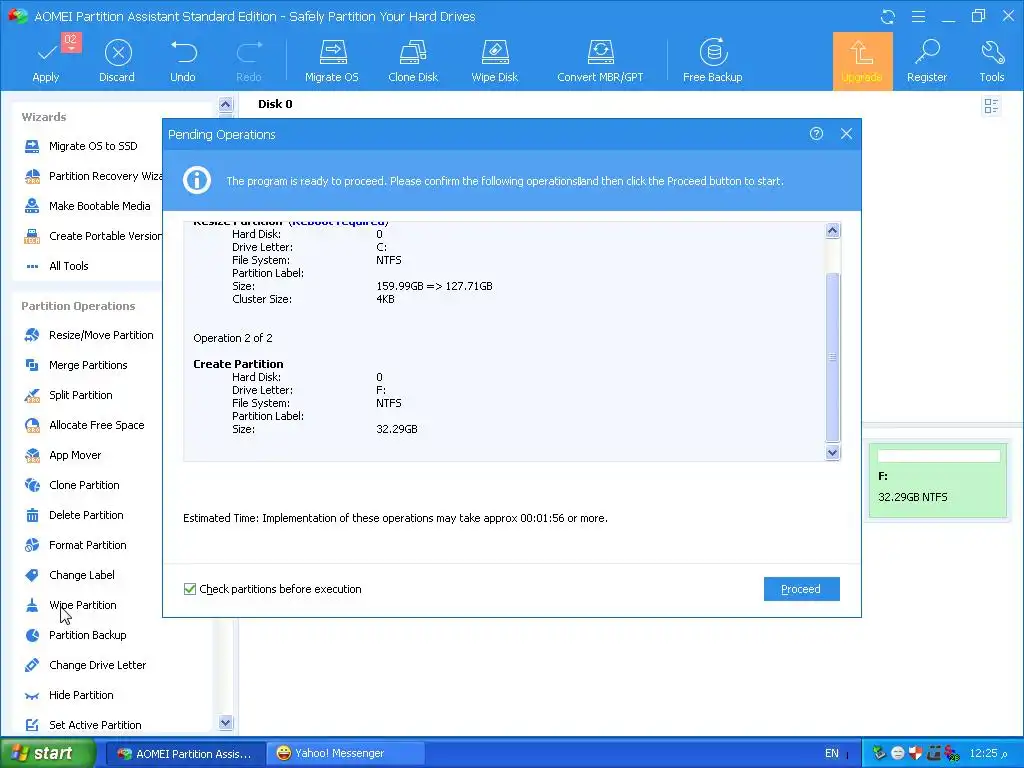Image resolution: width=1024 pixels, height=768 pixels.
Task: Select Resize/Move Partition operation
Action: tap(89, 335)
